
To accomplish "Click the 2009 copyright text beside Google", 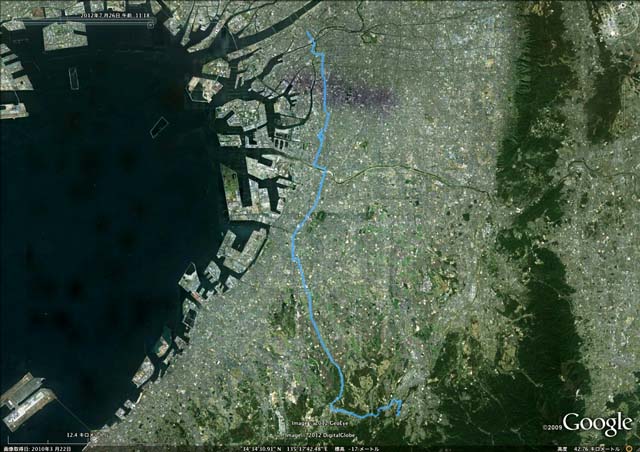I will pos(551,428).
